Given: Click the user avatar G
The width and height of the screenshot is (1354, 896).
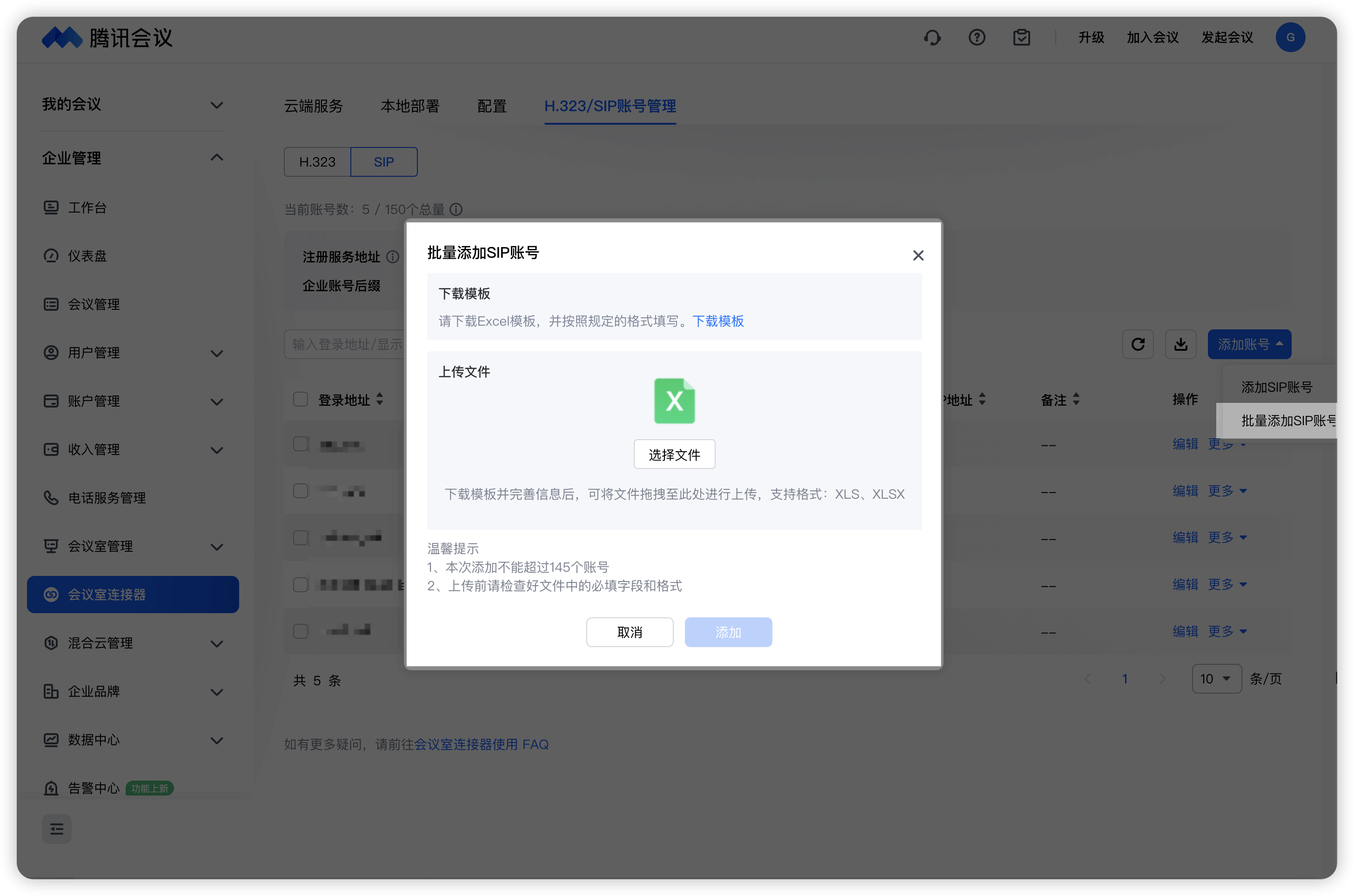Looking at the screenshot, I should [x=1290, y=38].
